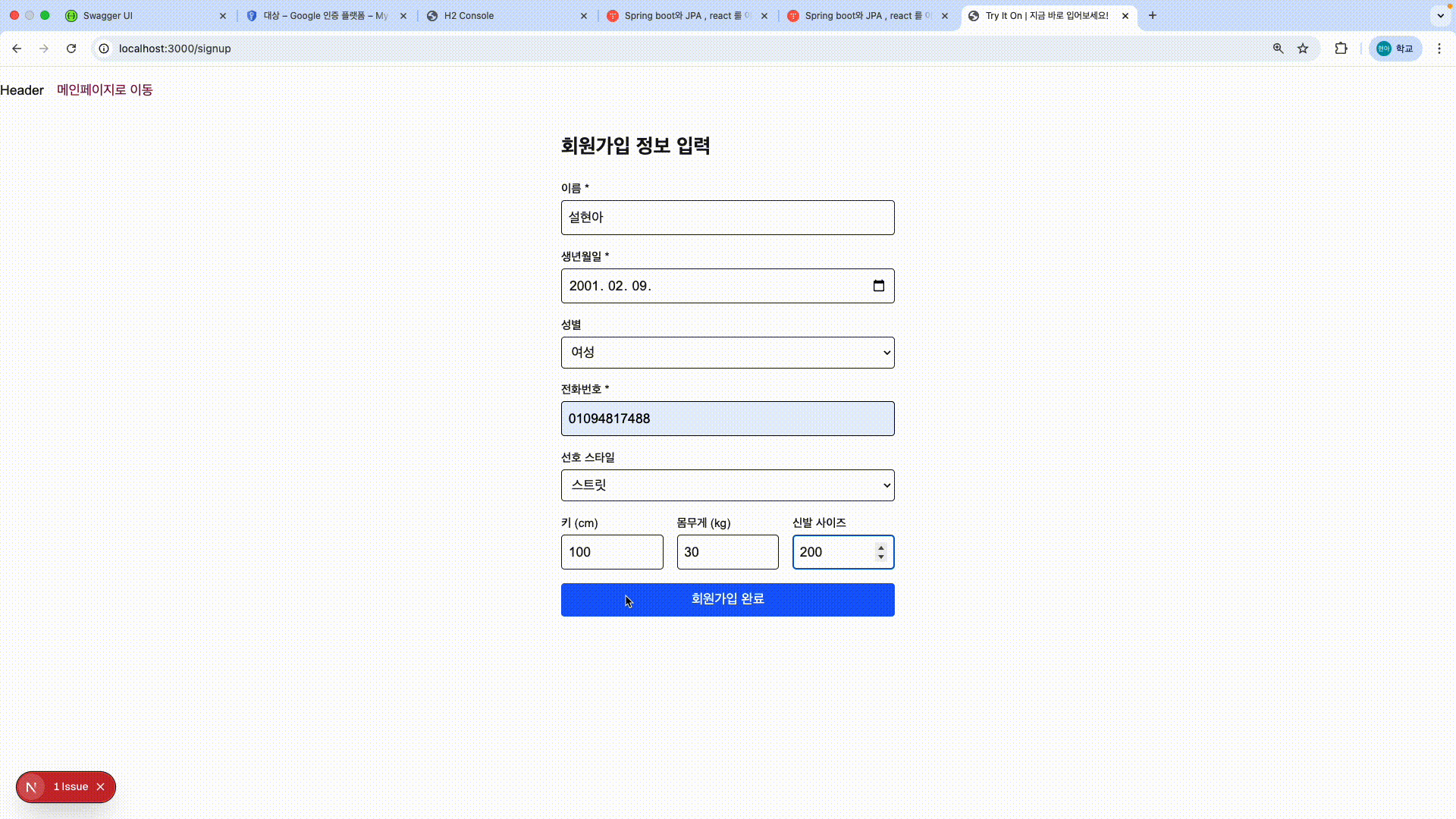Click the 전화번호 phone input field
This screenshot has height=819, width=1456.
click(727, 419)
